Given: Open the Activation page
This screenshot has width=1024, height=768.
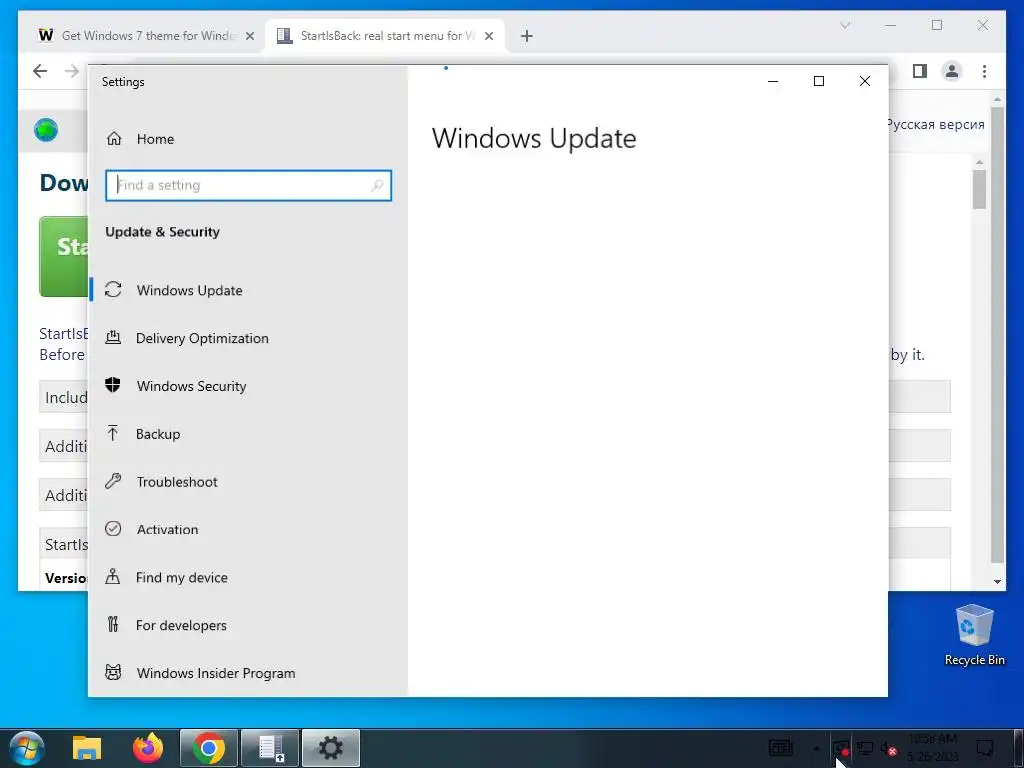Looking at the screenshot, I should tap(167, 530).
